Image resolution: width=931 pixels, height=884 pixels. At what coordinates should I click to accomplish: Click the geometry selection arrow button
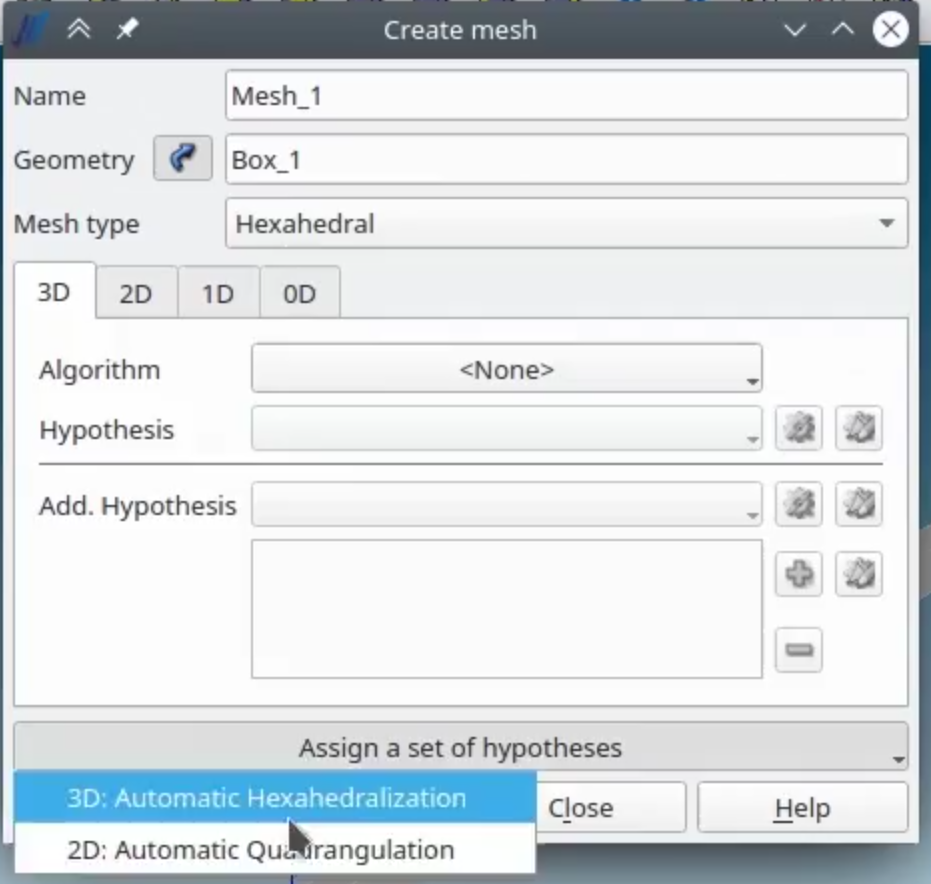coord(182,159)
